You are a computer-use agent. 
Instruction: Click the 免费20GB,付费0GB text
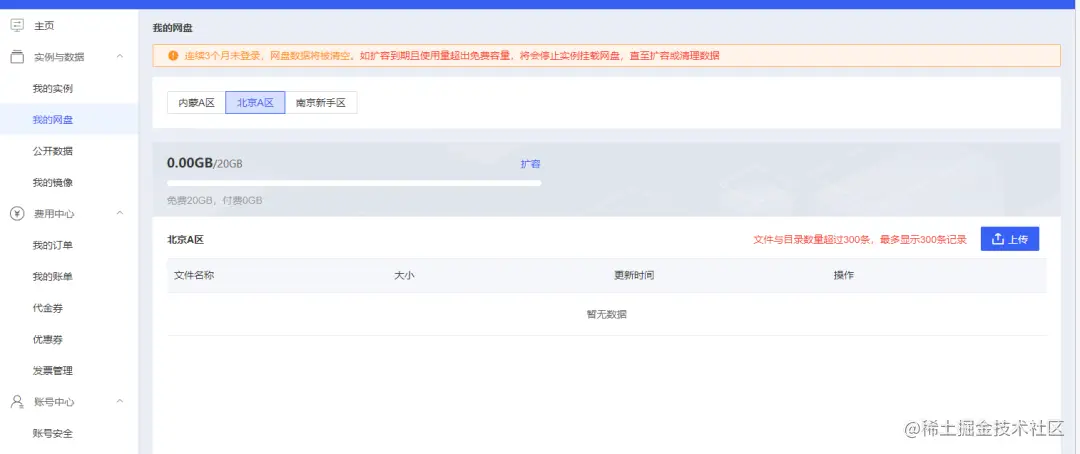pos(215,201)
